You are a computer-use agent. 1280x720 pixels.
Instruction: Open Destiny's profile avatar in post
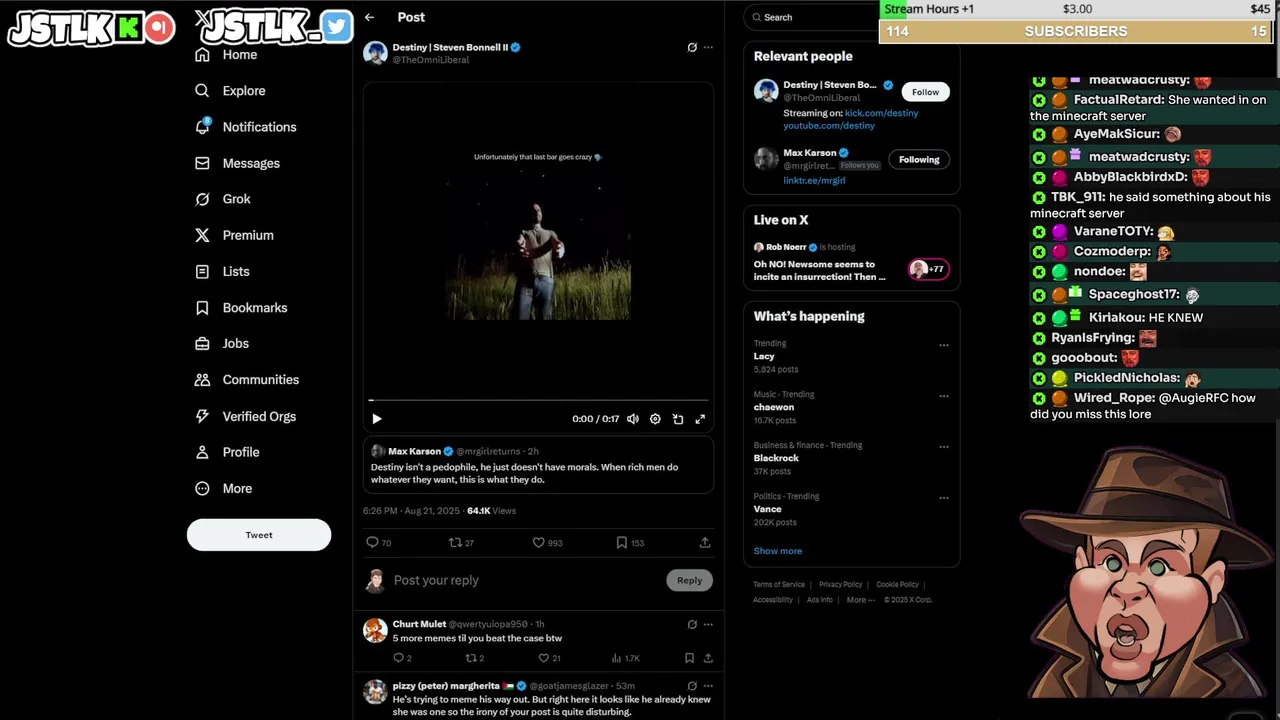click(x=376, y=53)
